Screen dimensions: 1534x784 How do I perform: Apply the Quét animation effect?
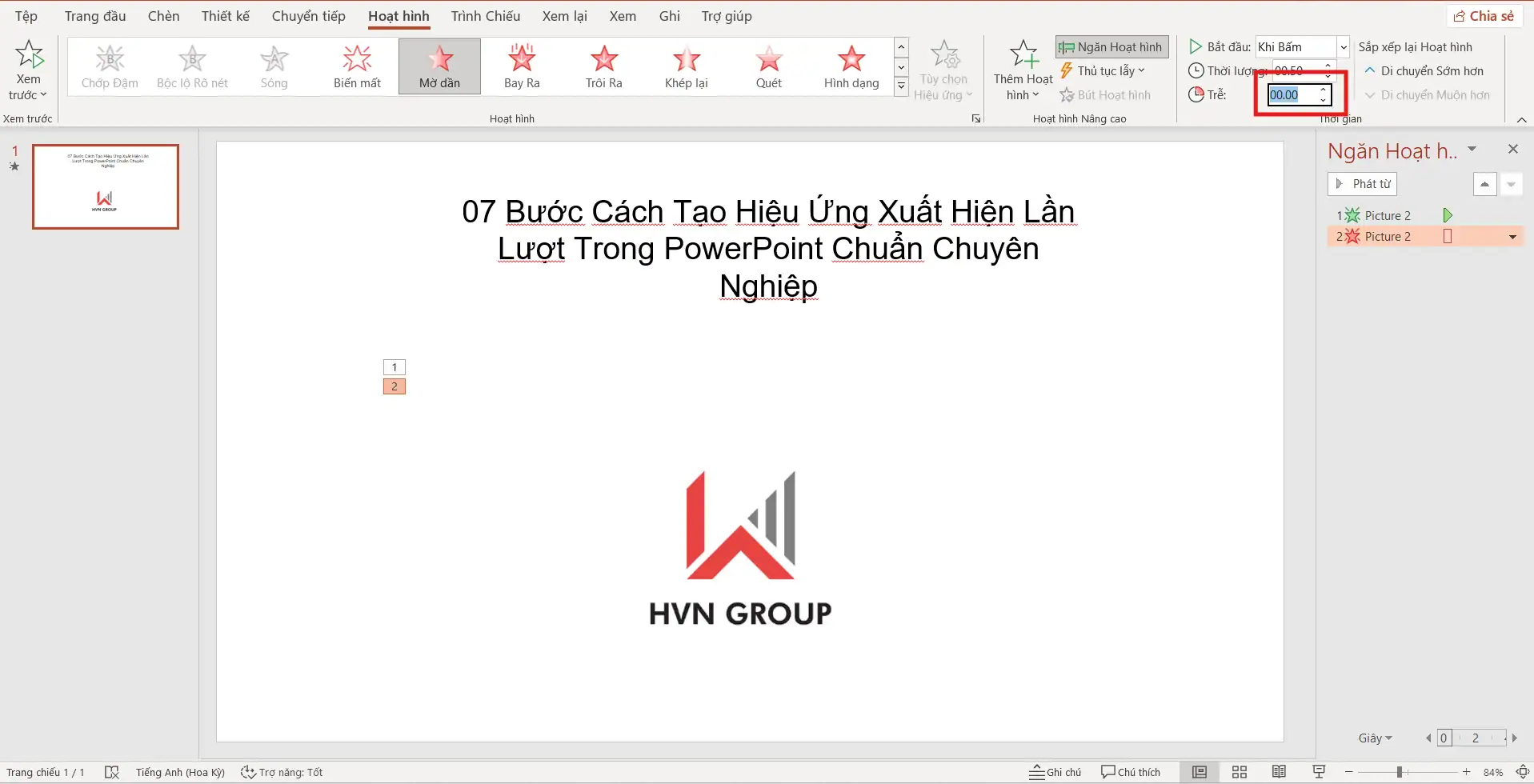[768, 66]
